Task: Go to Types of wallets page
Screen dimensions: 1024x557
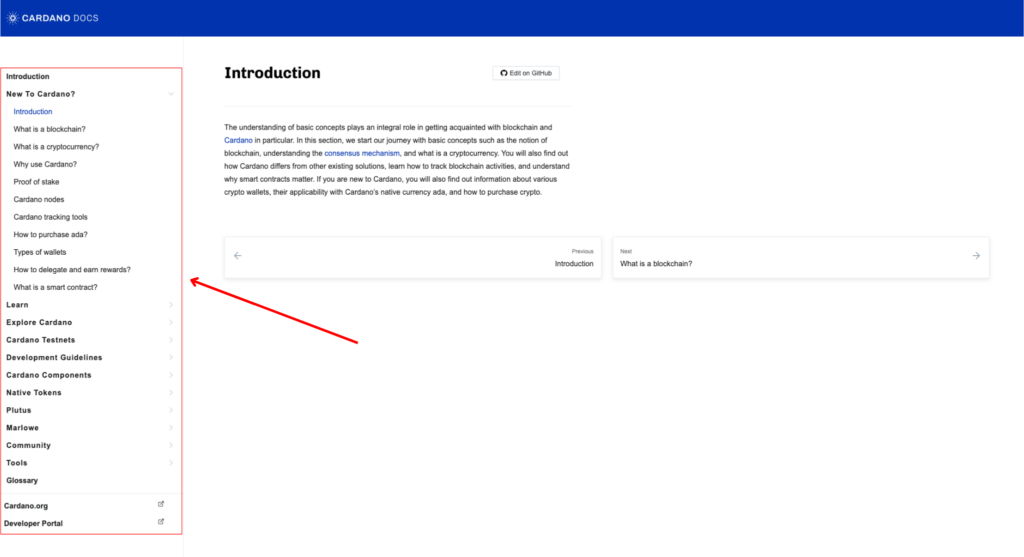Action: coord(40,252)
